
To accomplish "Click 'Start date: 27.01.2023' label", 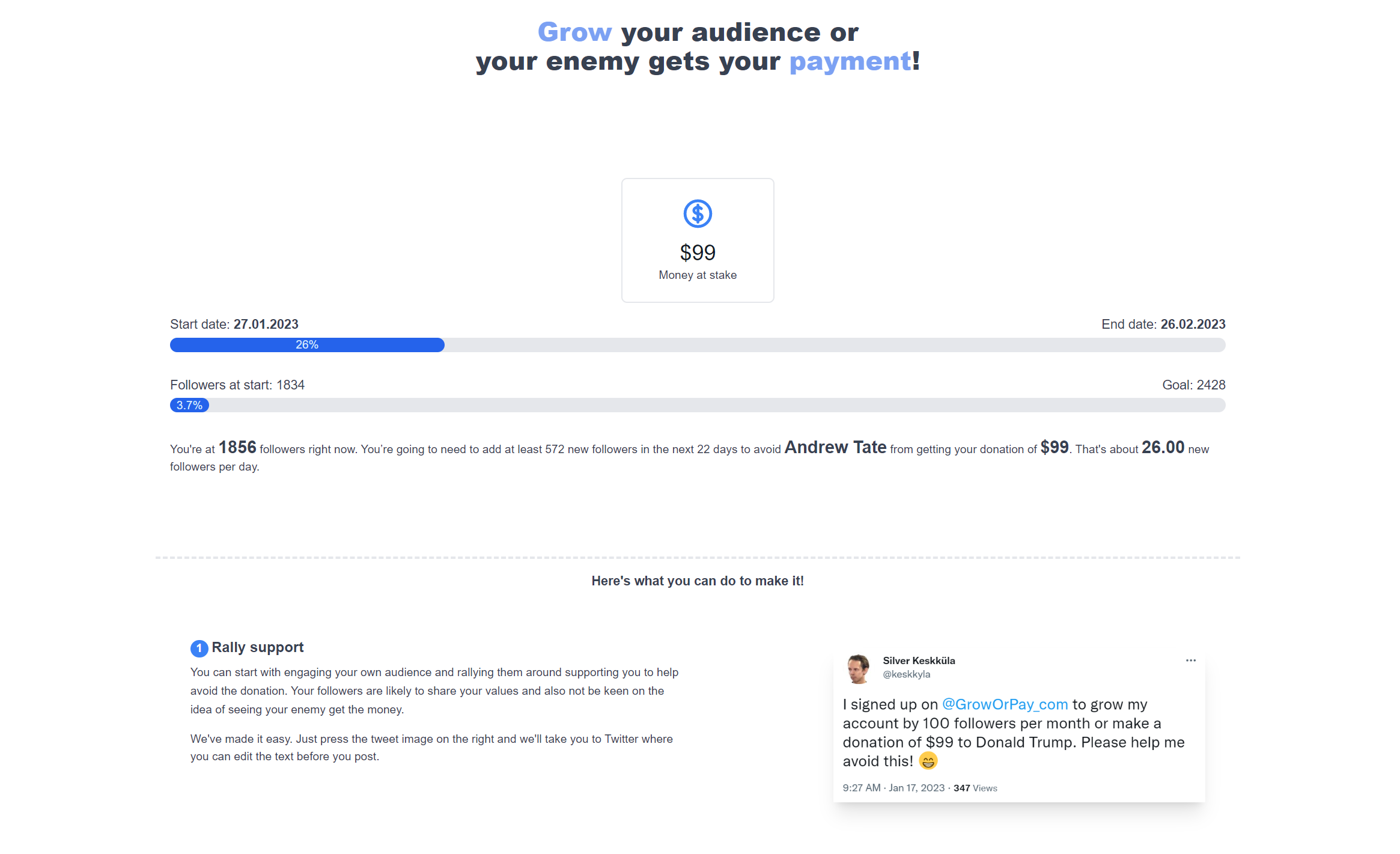I will coord(234,325).
